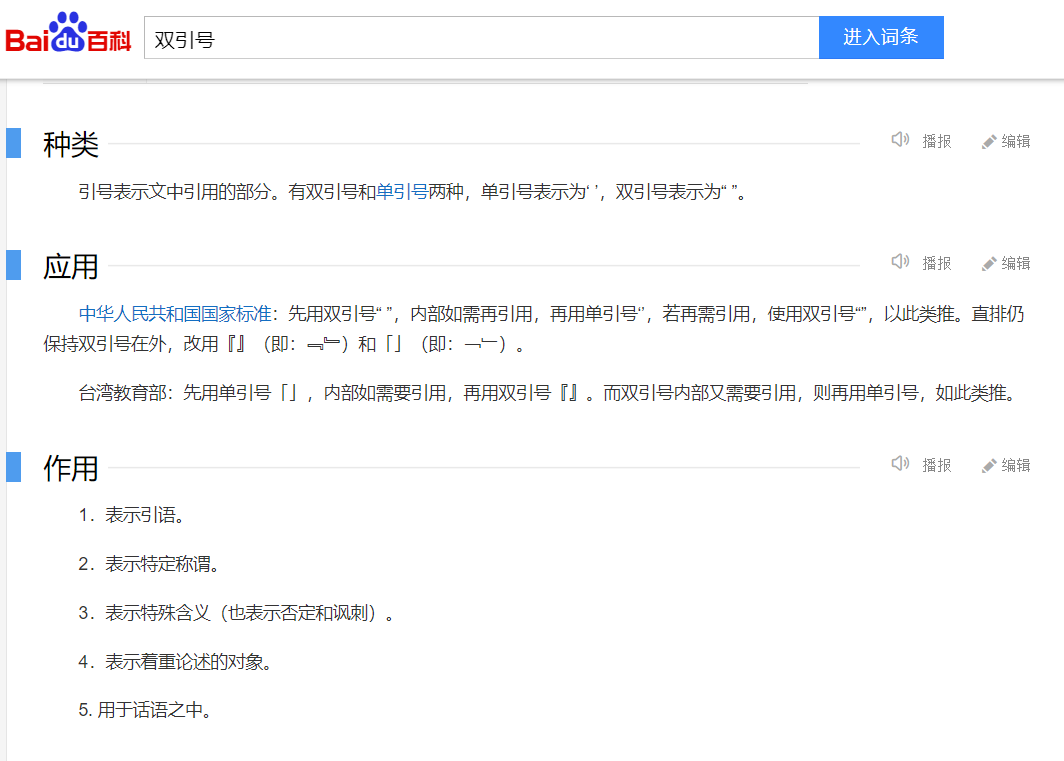The width and height of the screenshot is (1064, 761).
Task: Click the 播报 label beside the 种类 heading
Action: pos(937,142)
